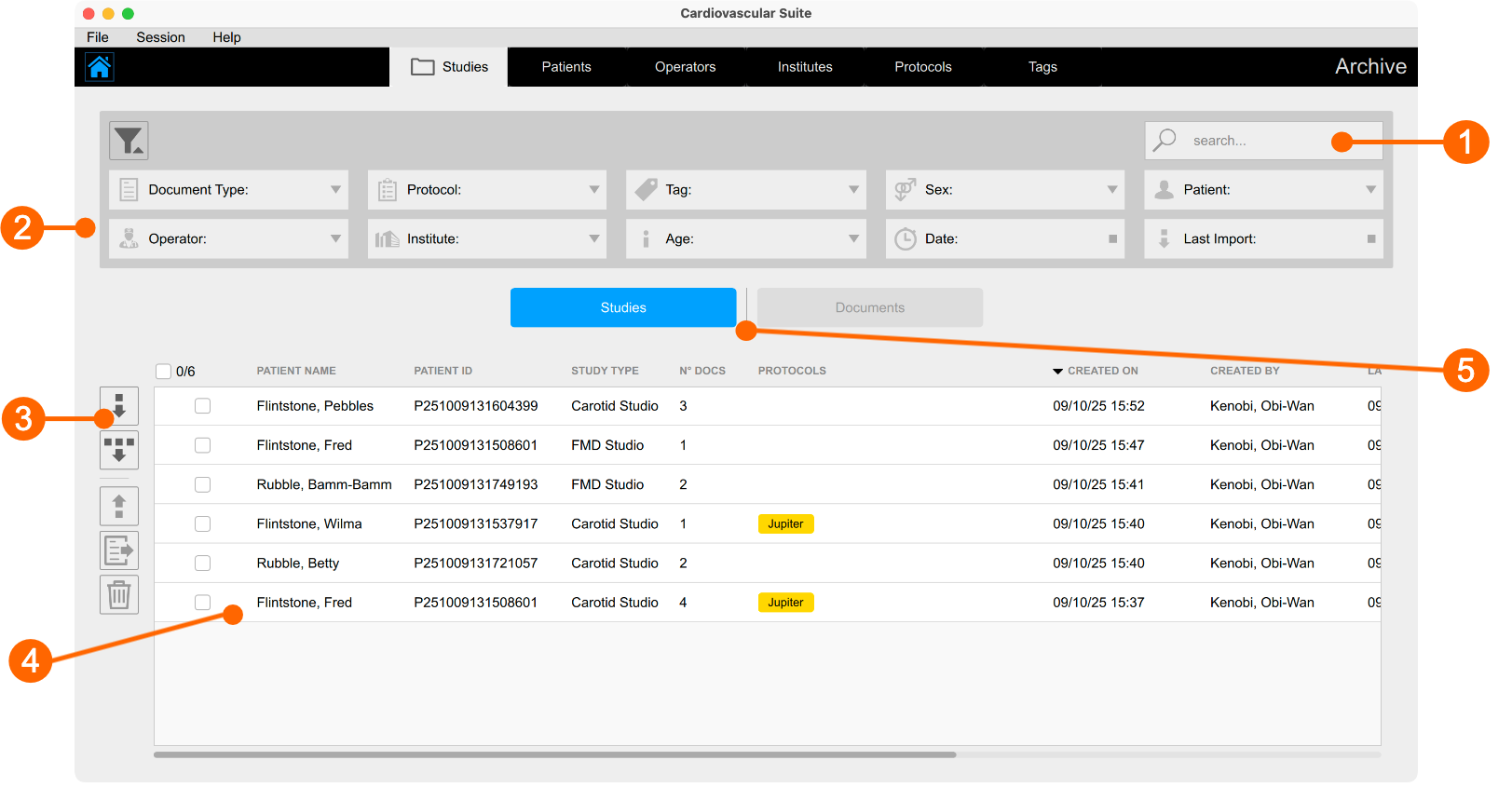Toggle the filter funnel icon
Screen dimensions: 1512x801
click(x=129, y=141)
